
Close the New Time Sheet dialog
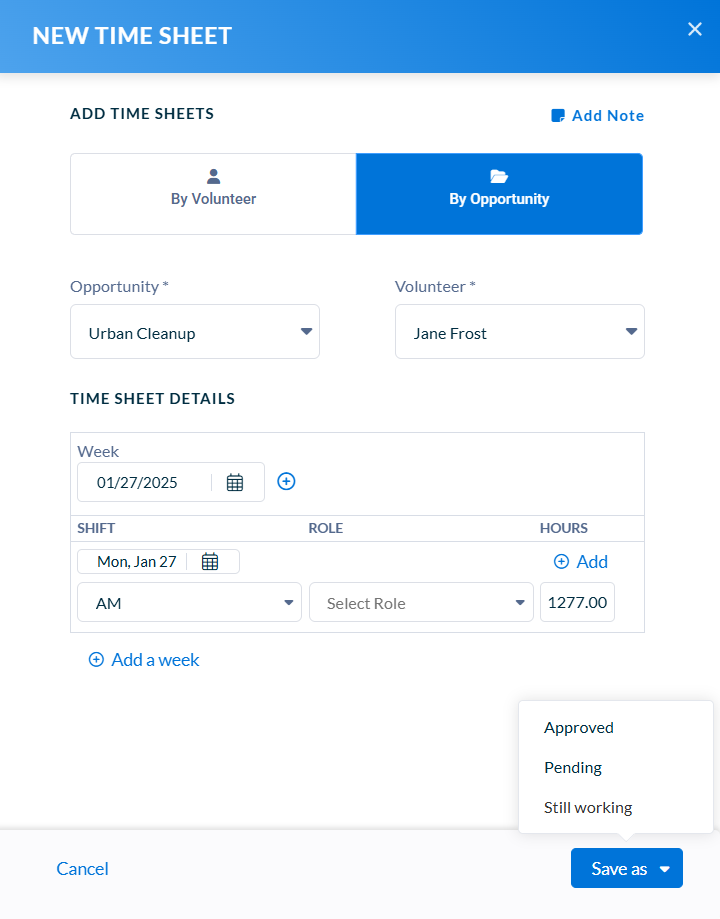click(x=695, y=29)
